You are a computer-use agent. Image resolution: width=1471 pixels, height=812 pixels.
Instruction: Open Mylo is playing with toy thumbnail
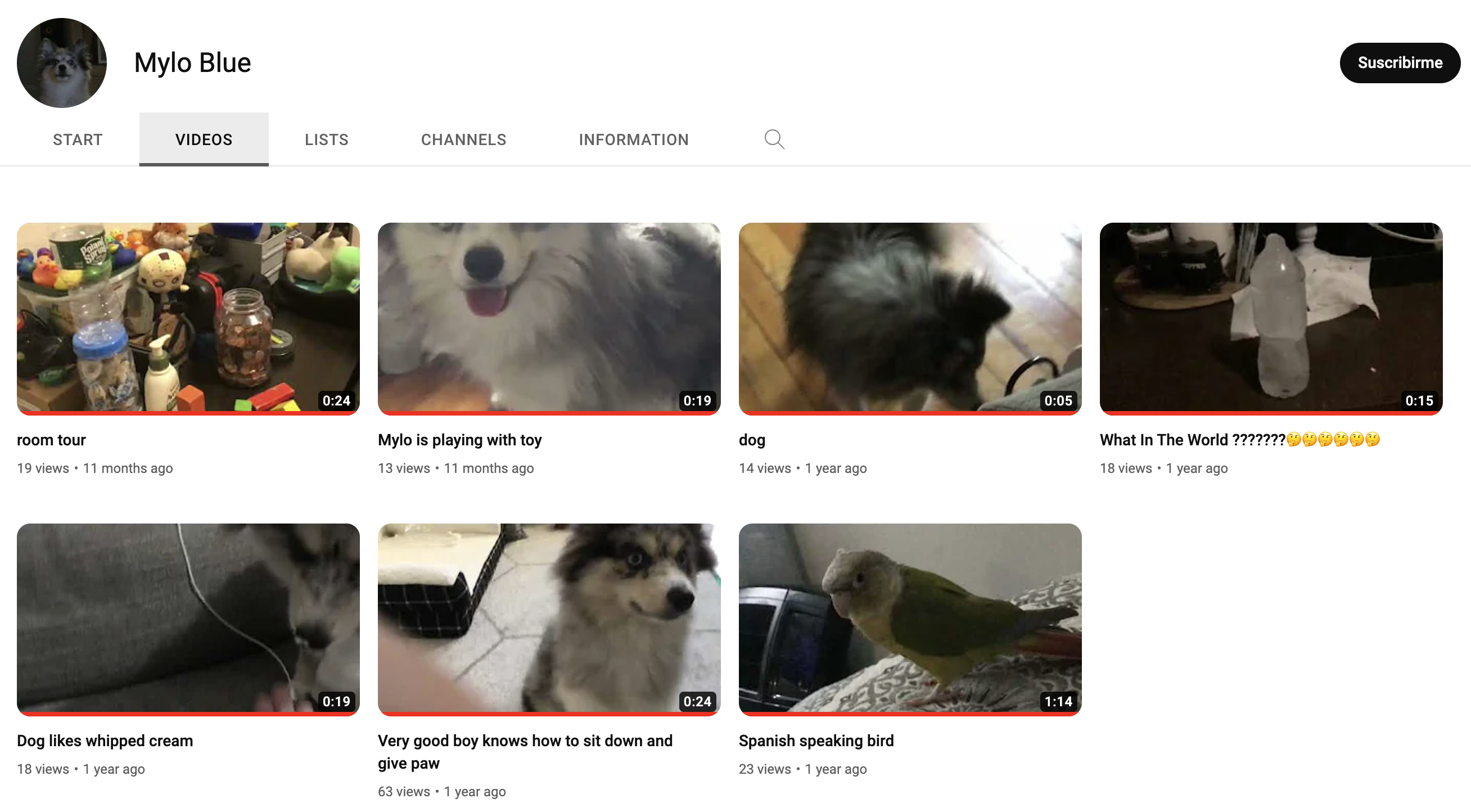[x=549, y=318]
